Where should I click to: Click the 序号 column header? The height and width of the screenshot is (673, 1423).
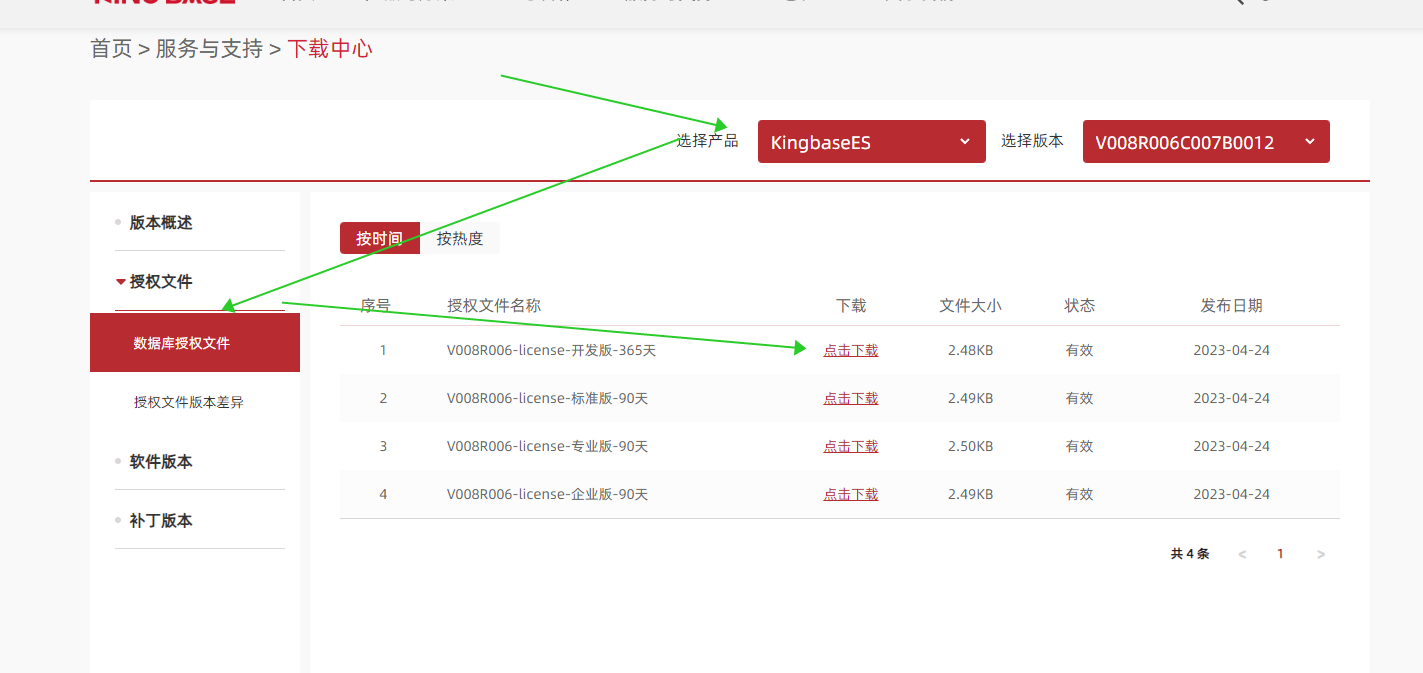click(375, 305)
